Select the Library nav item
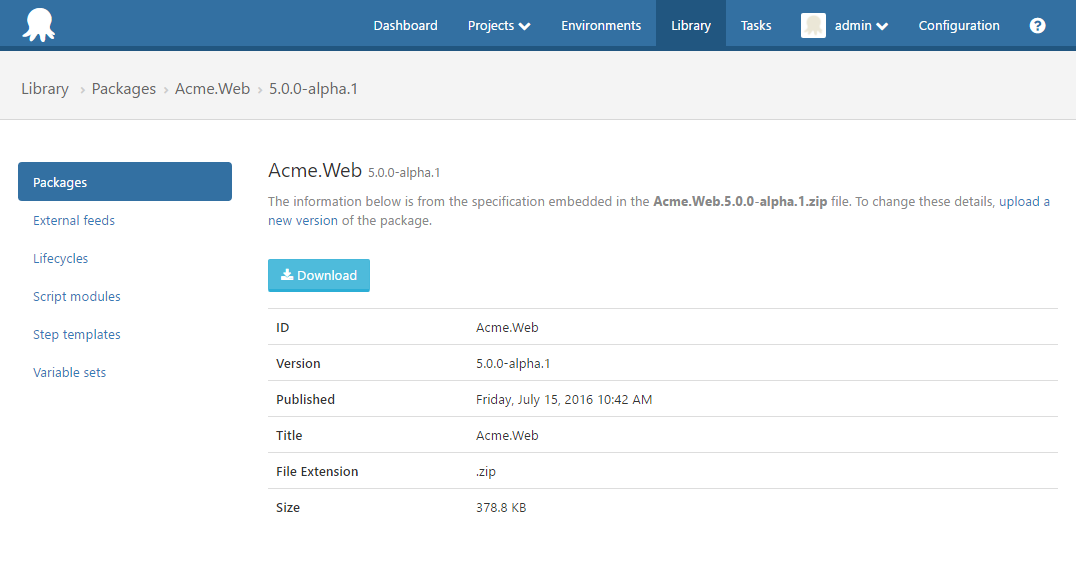This screenshot has width=1076, height=564. tap(691, 25)
